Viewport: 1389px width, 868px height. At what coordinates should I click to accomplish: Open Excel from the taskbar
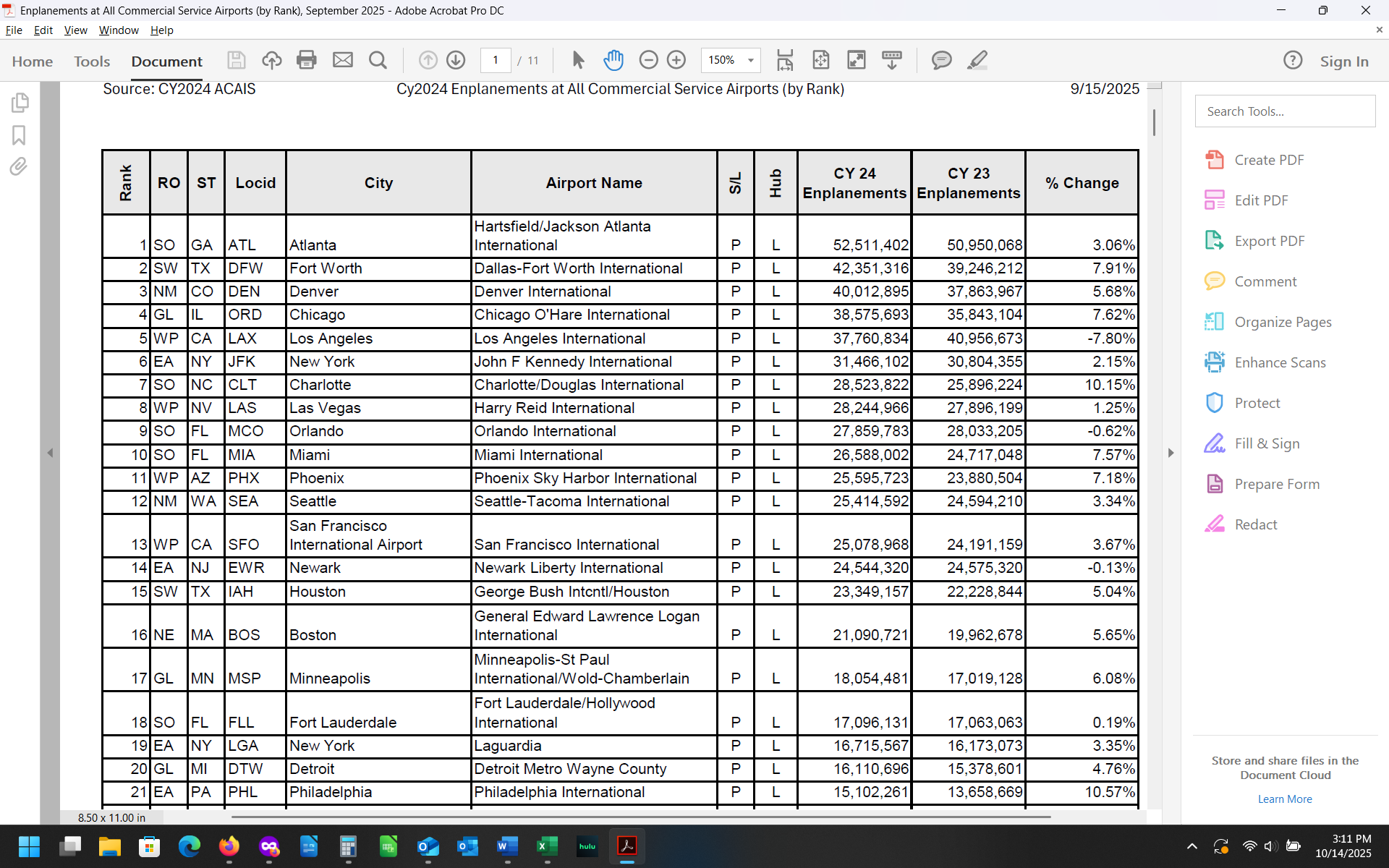(x=547, y=846)
